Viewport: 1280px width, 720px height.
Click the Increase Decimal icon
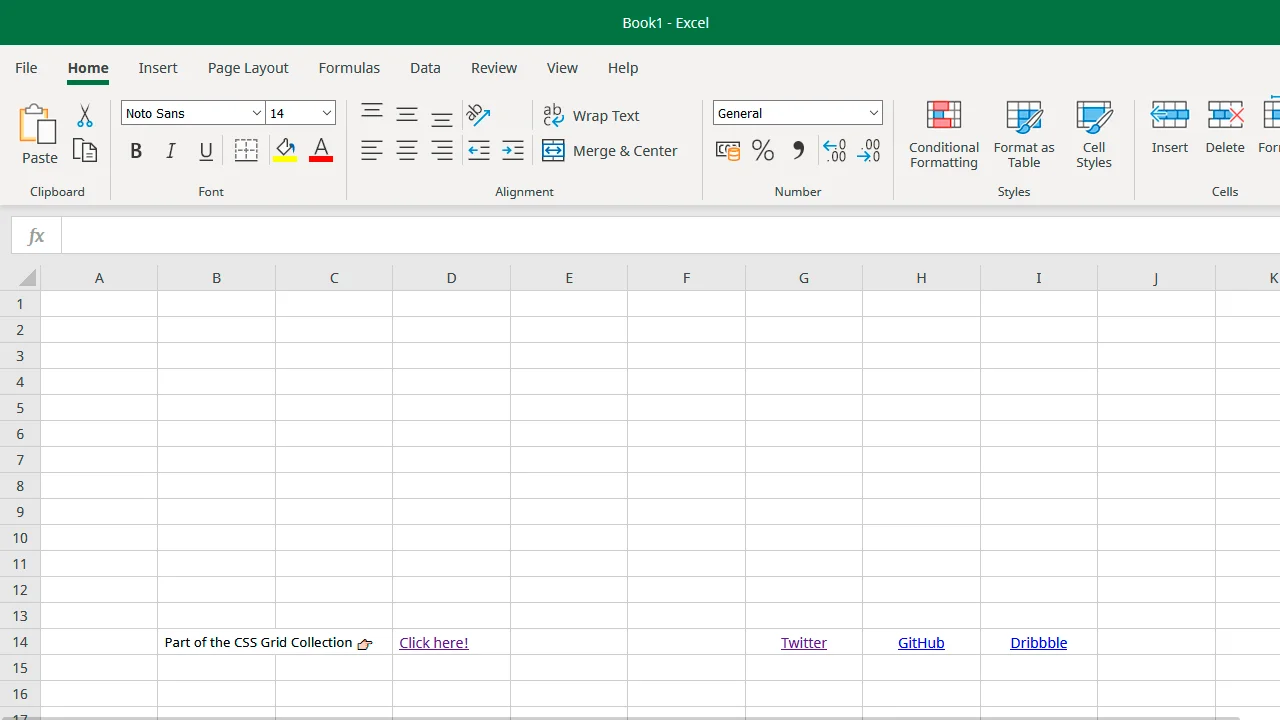point(834,150)
